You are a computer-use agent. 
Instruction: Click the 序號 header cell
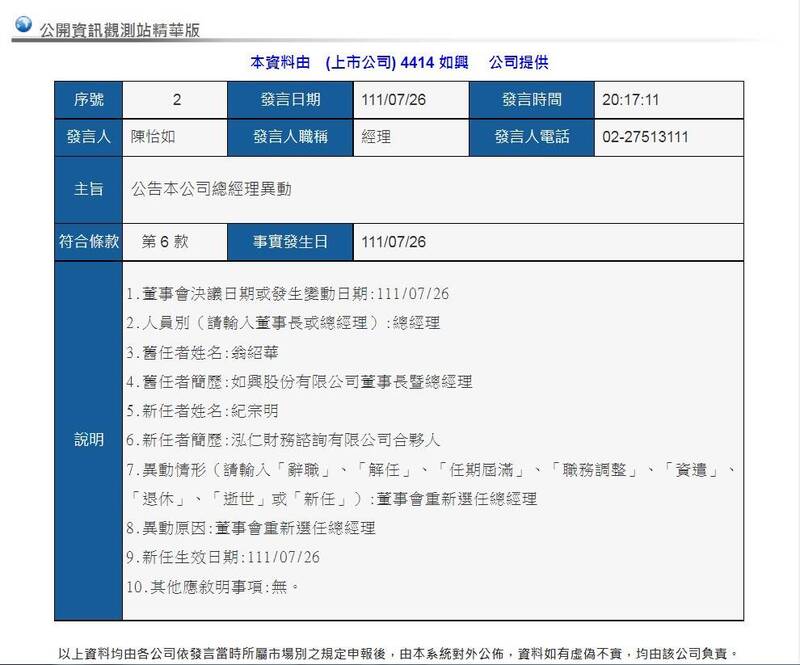88,100
